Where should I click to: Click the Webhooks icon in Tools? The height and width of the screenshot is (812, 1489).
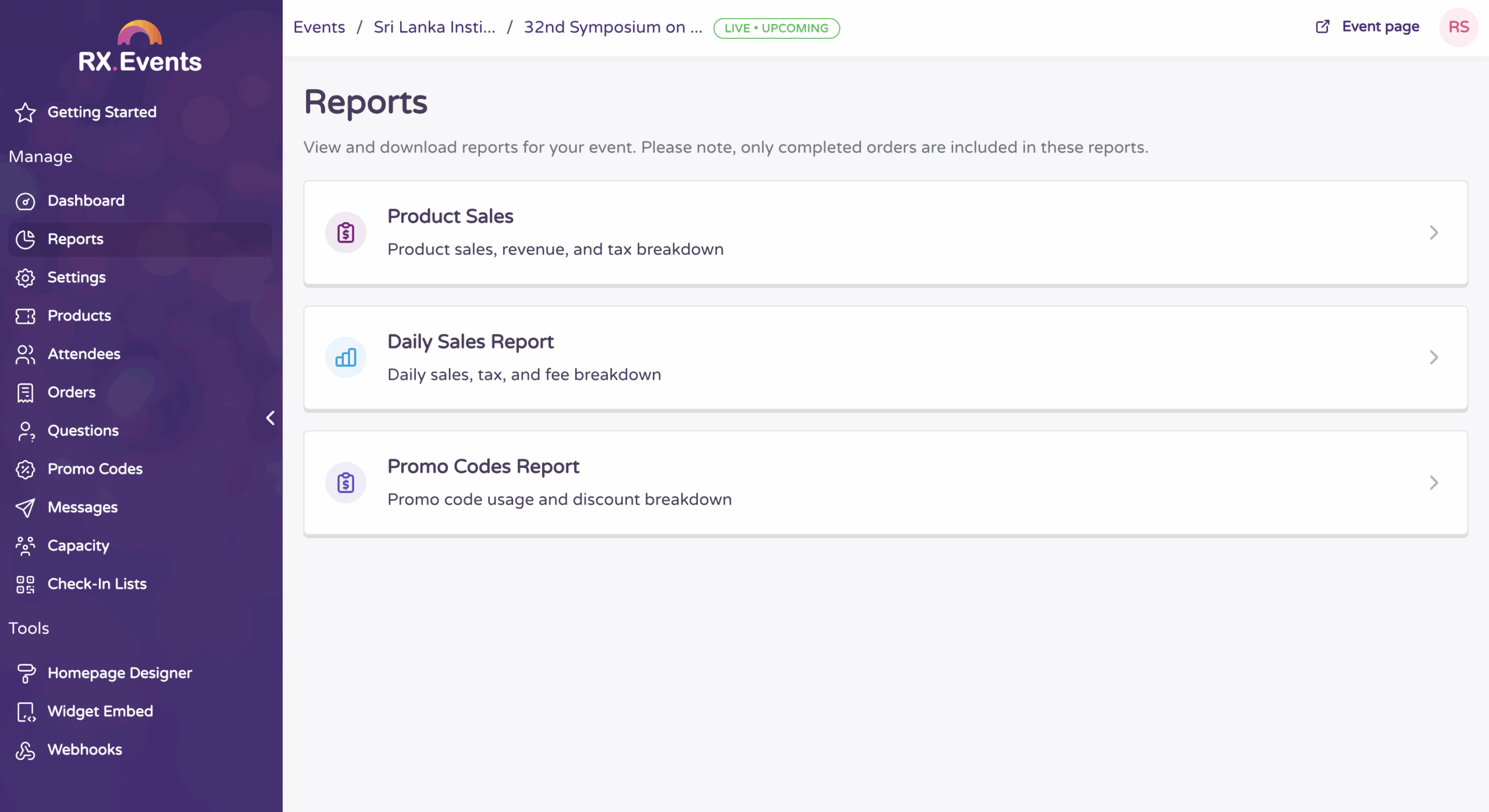[x=25, y=750]
